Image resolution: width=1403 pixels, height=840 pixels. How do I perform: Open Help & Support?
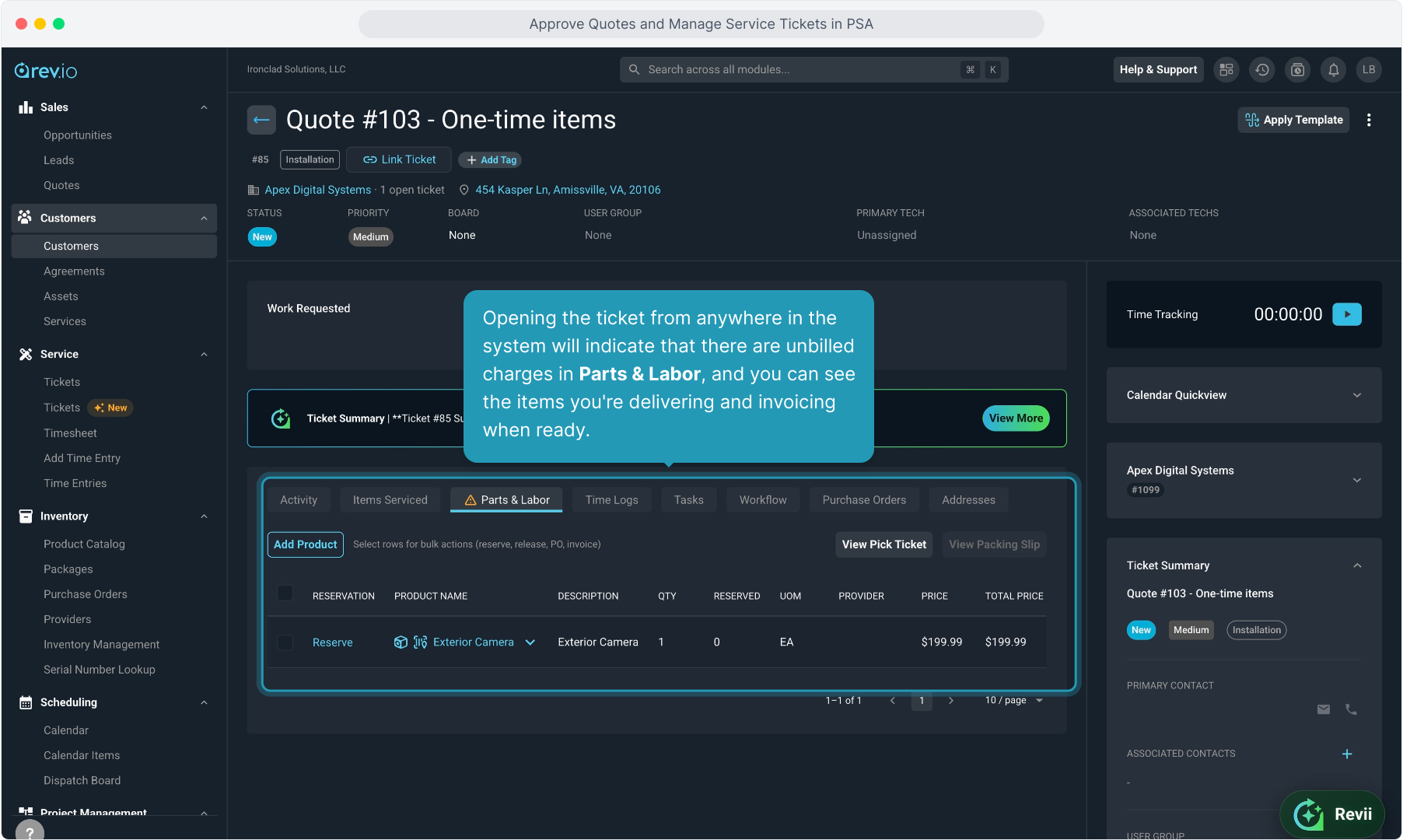[x=1159, y=70]
